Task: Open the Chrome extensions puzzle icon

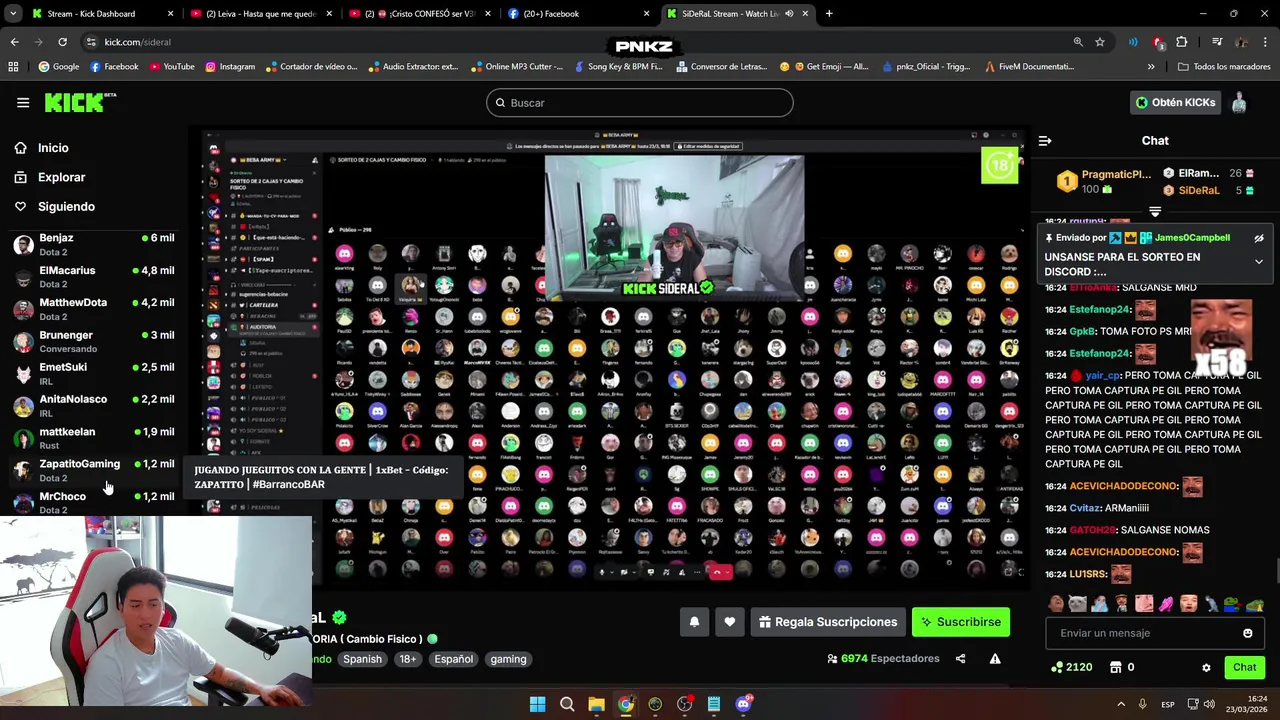Action: click(1182, 42)
